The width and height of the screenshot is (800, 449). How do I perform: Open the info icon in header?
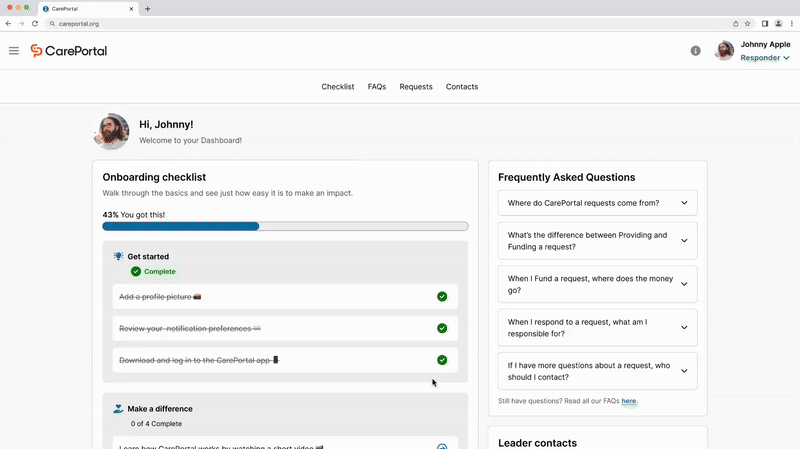[x=695, y=51]
